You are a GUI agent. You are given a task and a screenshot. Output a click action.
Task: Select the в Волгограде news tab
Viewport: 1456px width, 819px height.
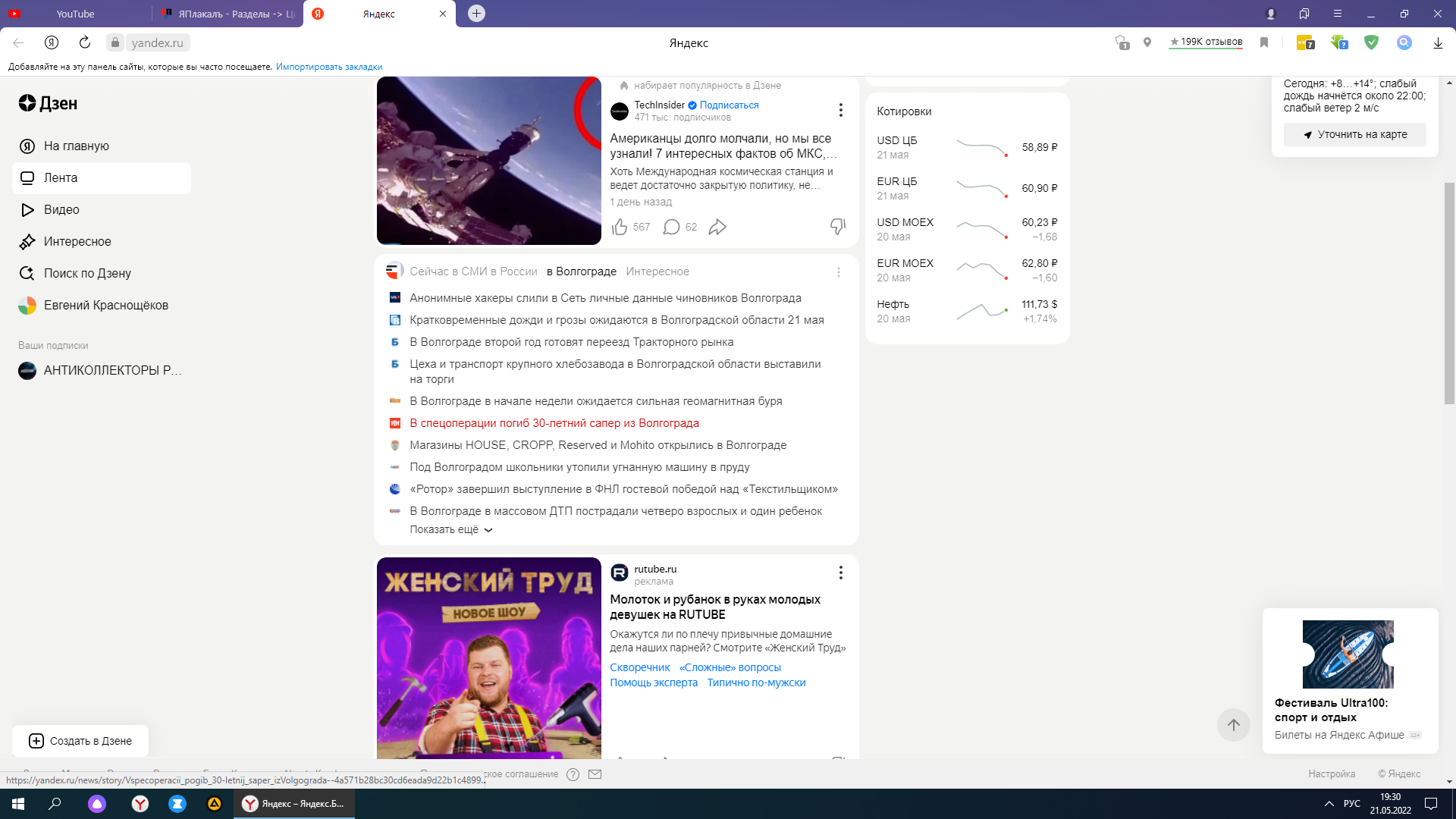[582, 271]
